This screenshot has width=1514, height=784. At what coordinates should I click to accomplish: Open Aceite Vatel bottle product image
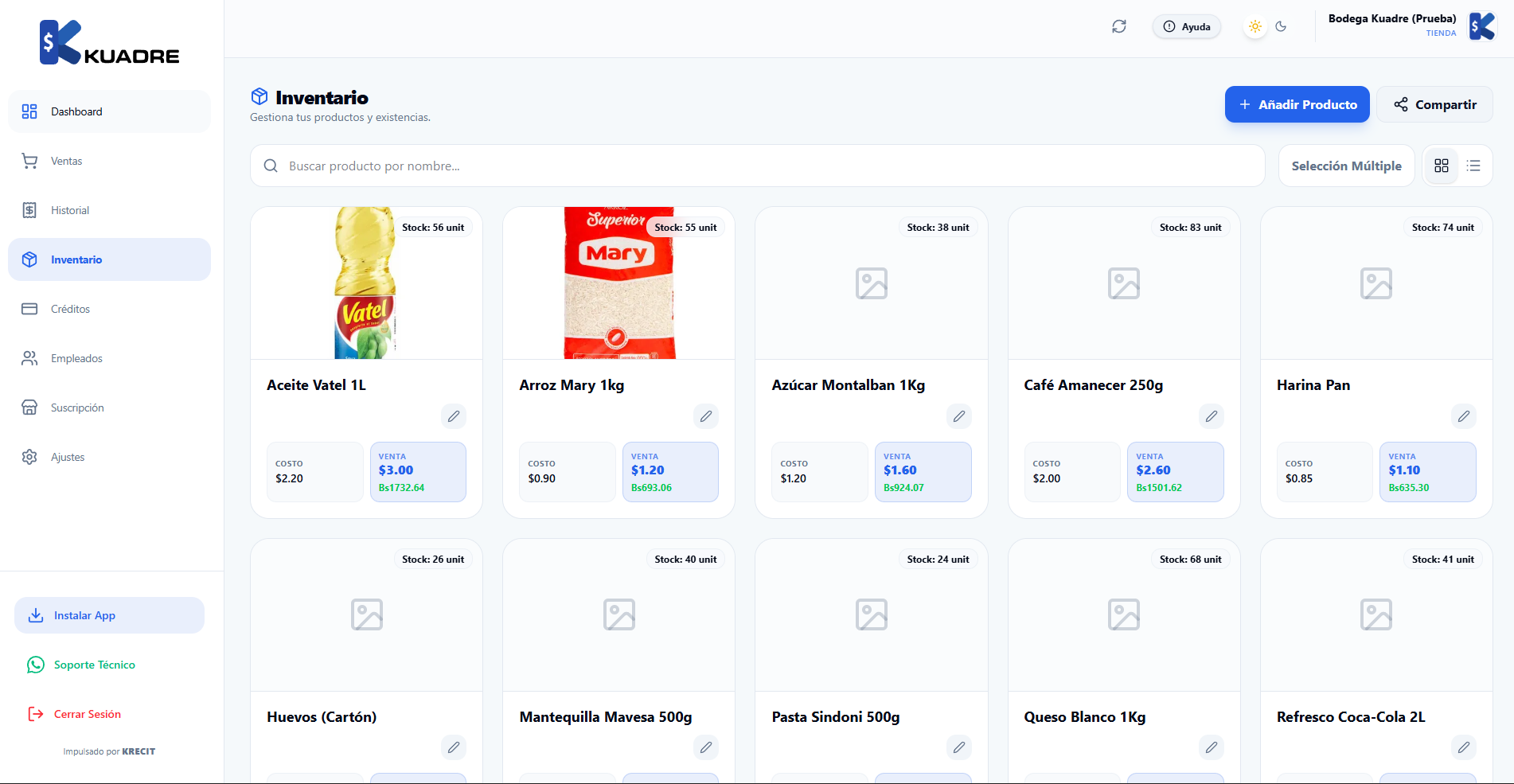pos(365,283)
